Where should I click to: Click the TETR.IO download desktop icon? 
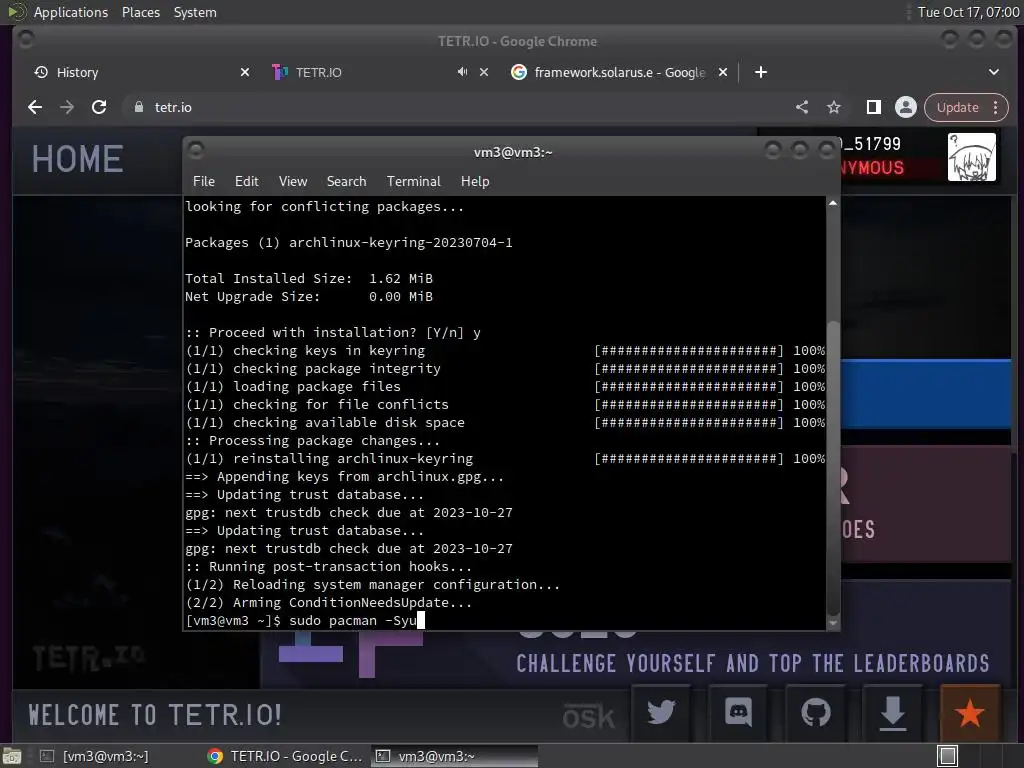pyautogui.click(x=893, y=712)
